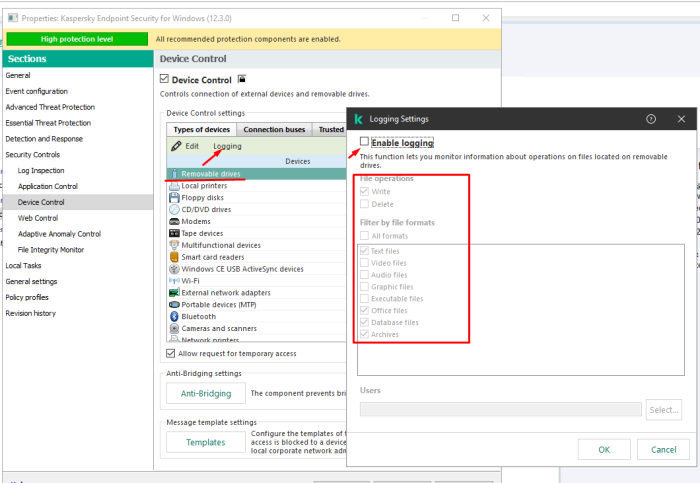Viewport: 700px width, 483px height.
Task: Toggle the All formats checkbox
Action: click(364, 235)
